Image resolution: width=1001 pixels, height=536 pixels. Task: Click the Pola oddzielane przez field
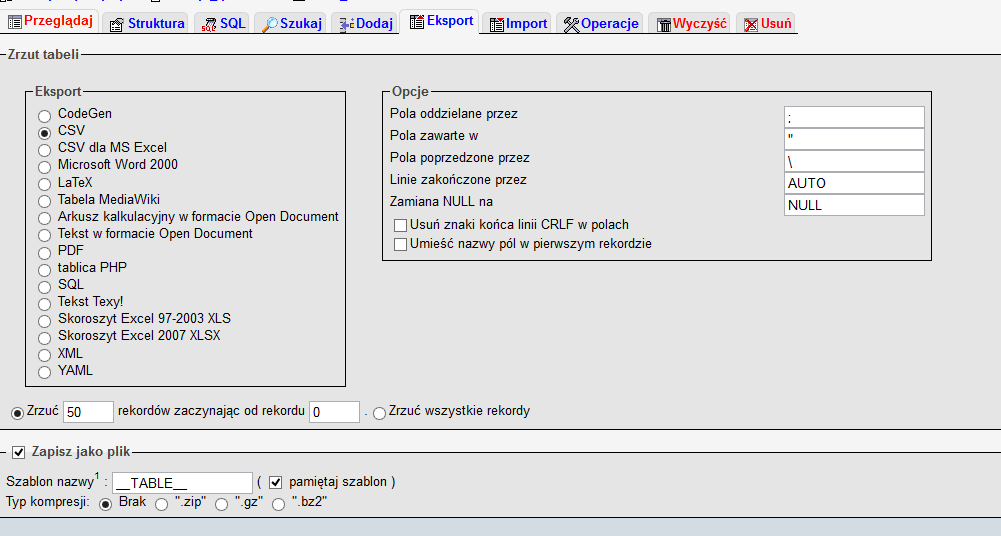[854, 117]
